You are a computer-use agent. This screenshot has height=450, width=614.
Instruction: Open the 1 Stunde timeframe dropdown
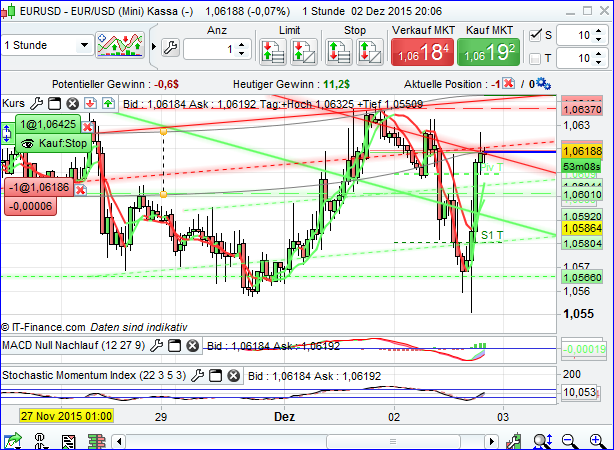point(82,46)
